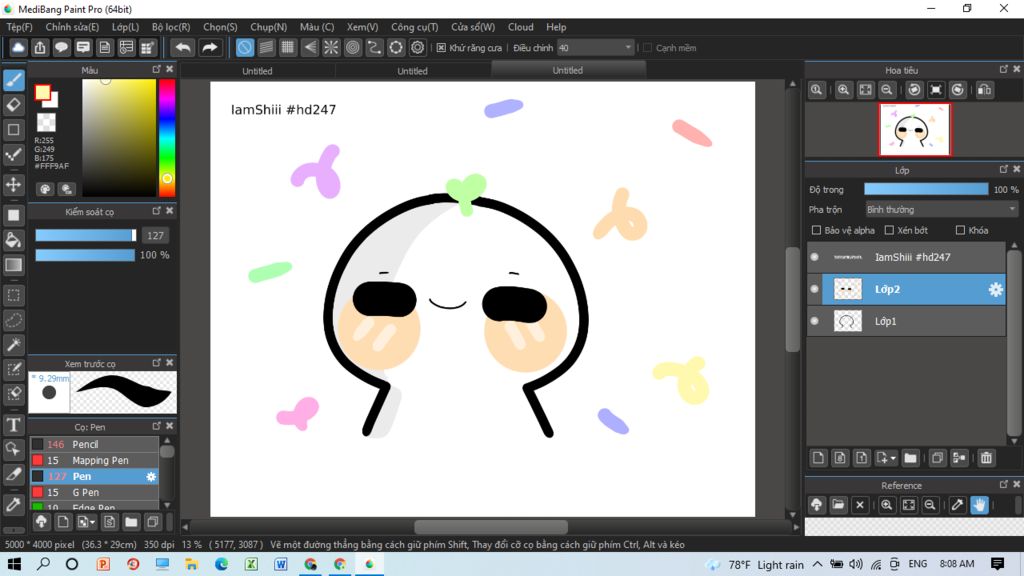1024x576 pixels.
Task: Create a new layer folder
Action: (910, 458)
